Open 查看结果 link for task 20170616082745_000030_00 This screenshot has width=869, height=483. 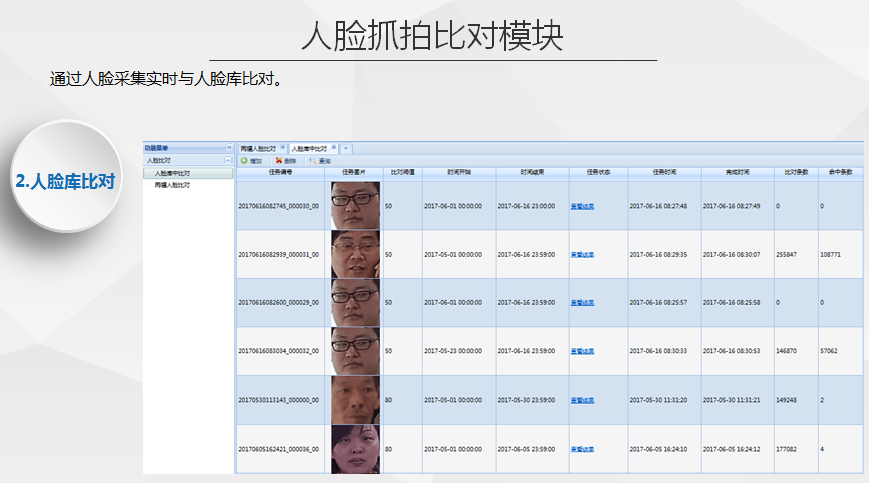(582, 206)
